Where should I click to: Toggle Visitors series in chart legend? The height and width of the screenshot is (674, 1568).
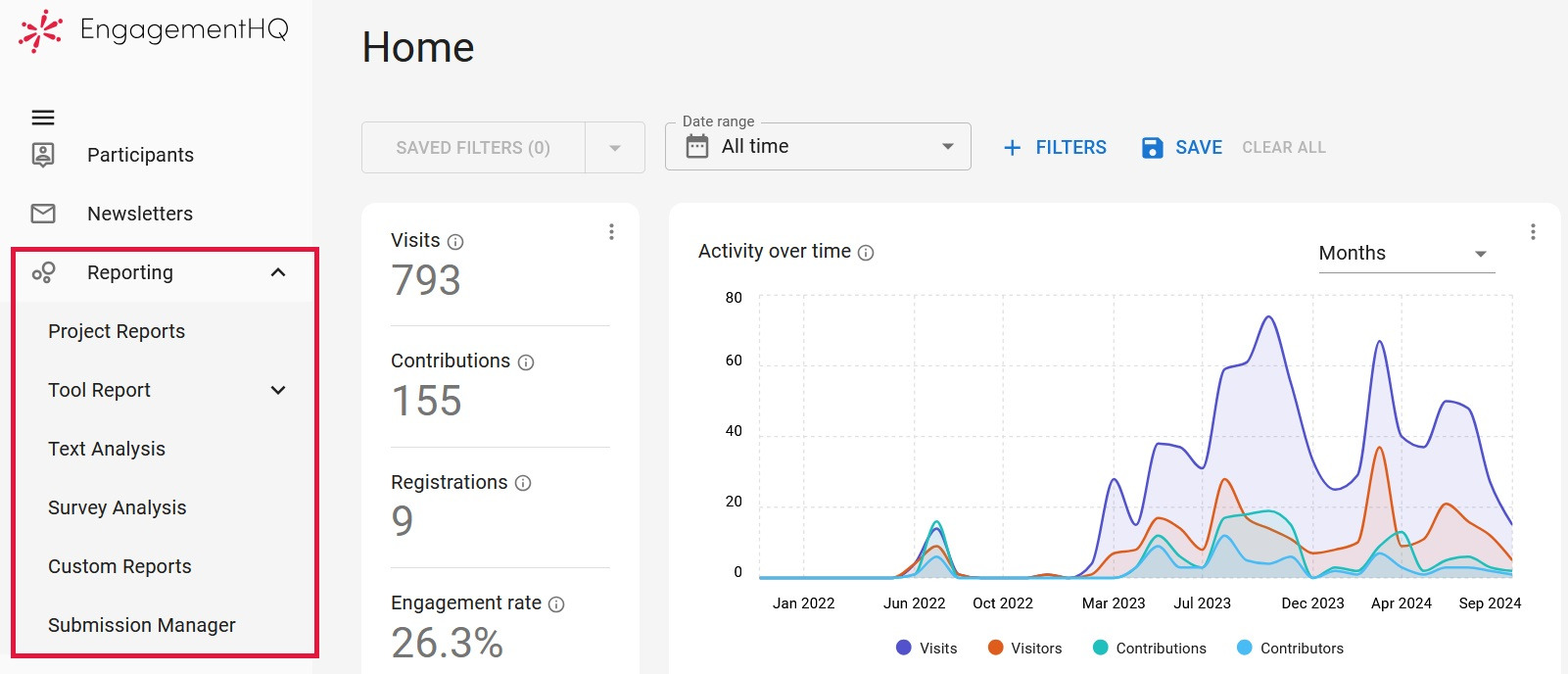coord(1024,648)
